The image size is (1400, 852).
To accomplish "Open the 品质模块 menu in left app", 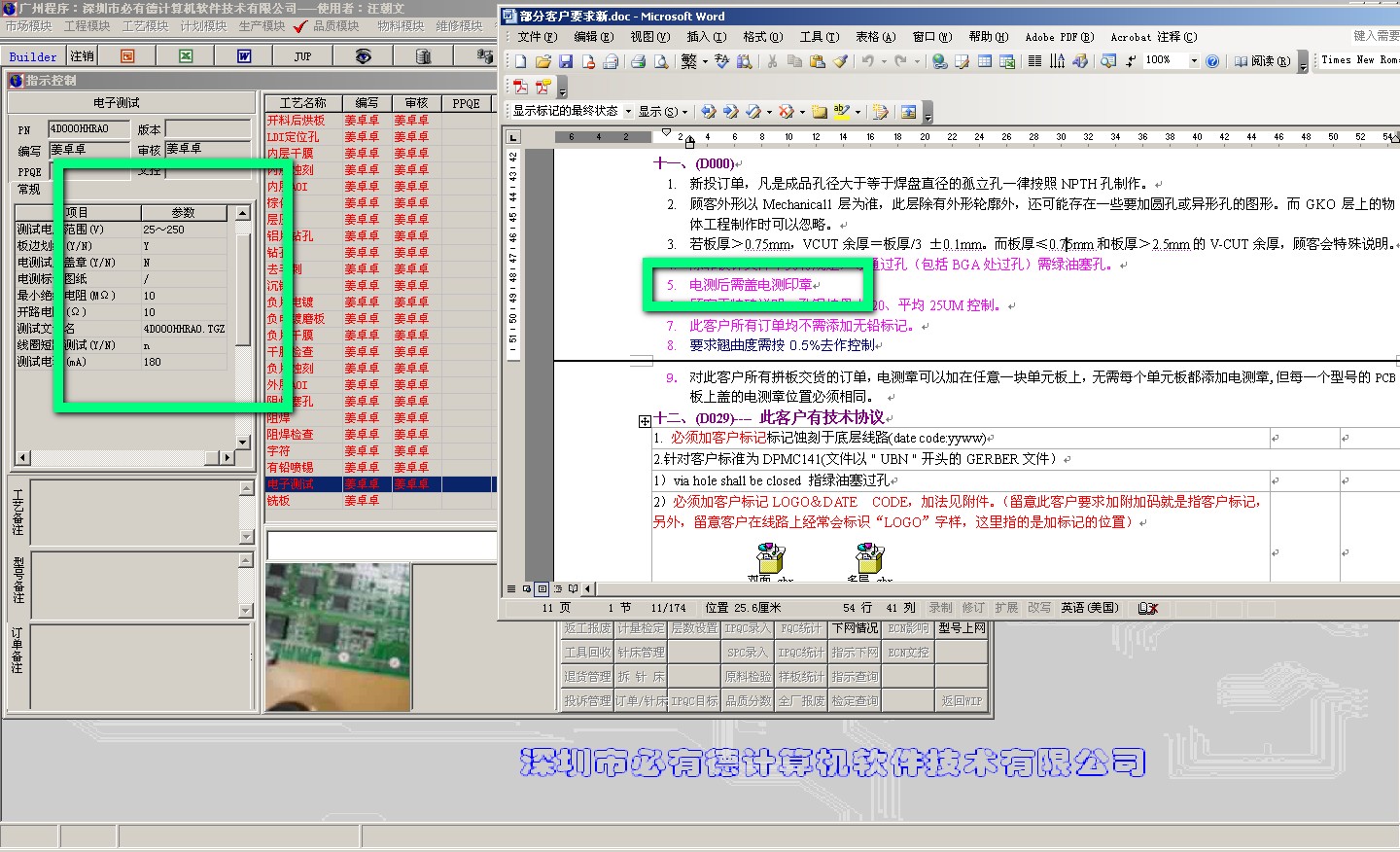I will [335, 26].
